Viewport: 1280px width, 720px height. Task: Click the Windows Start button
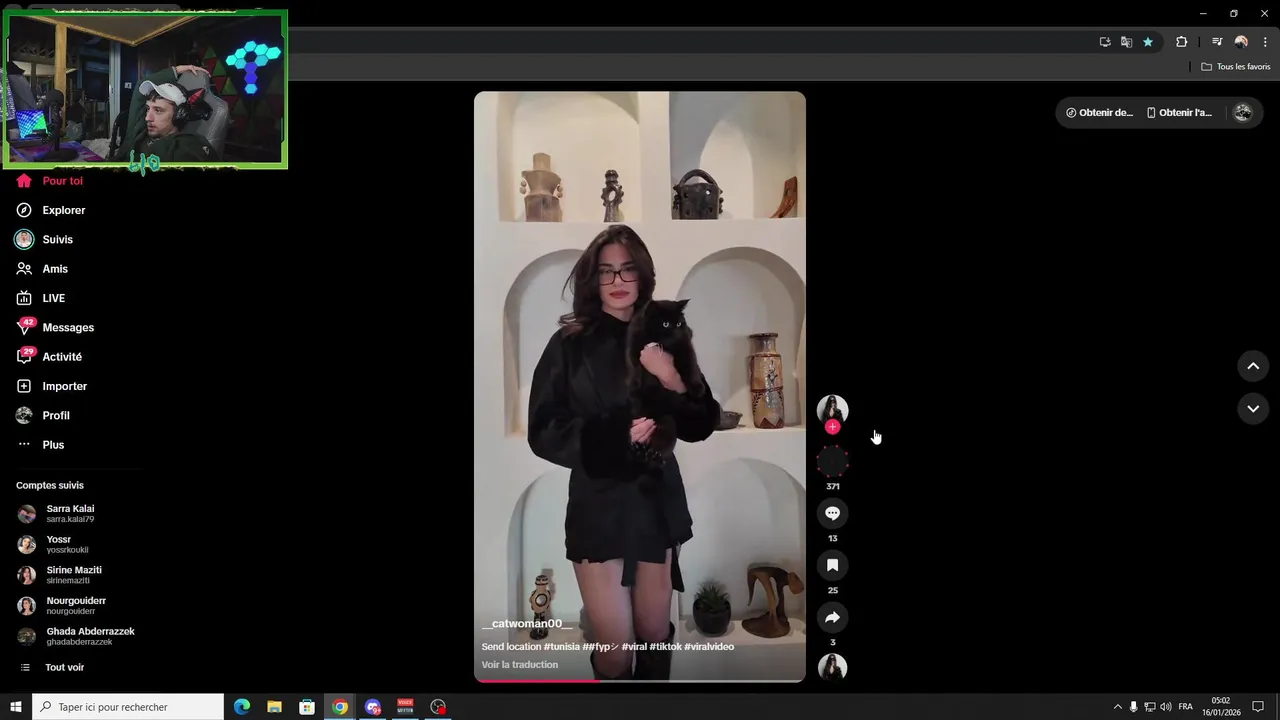click(15, 707)
